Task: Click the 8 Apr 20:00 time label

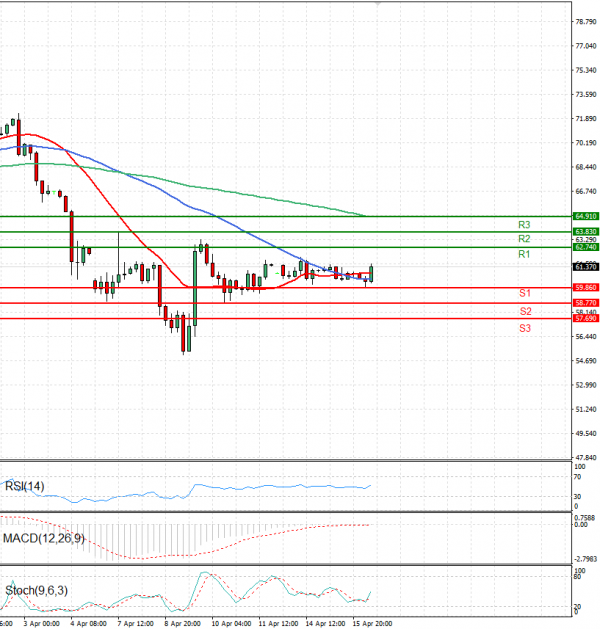Action: pyautogui.click(x=182, y=624)
